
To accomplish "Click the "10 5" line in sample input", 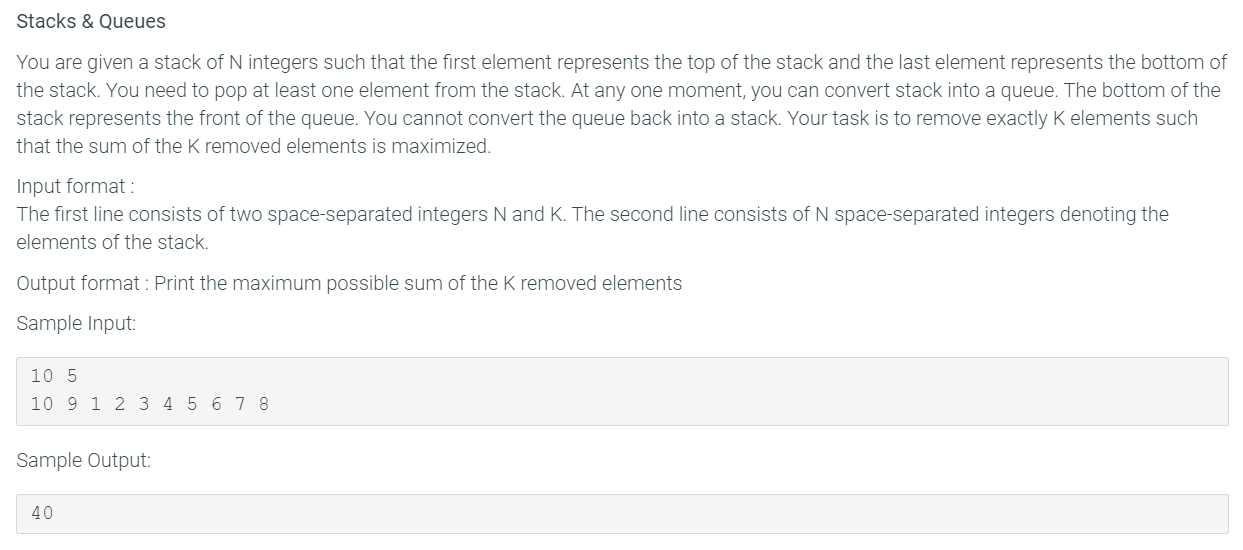I will click(54, 376).
